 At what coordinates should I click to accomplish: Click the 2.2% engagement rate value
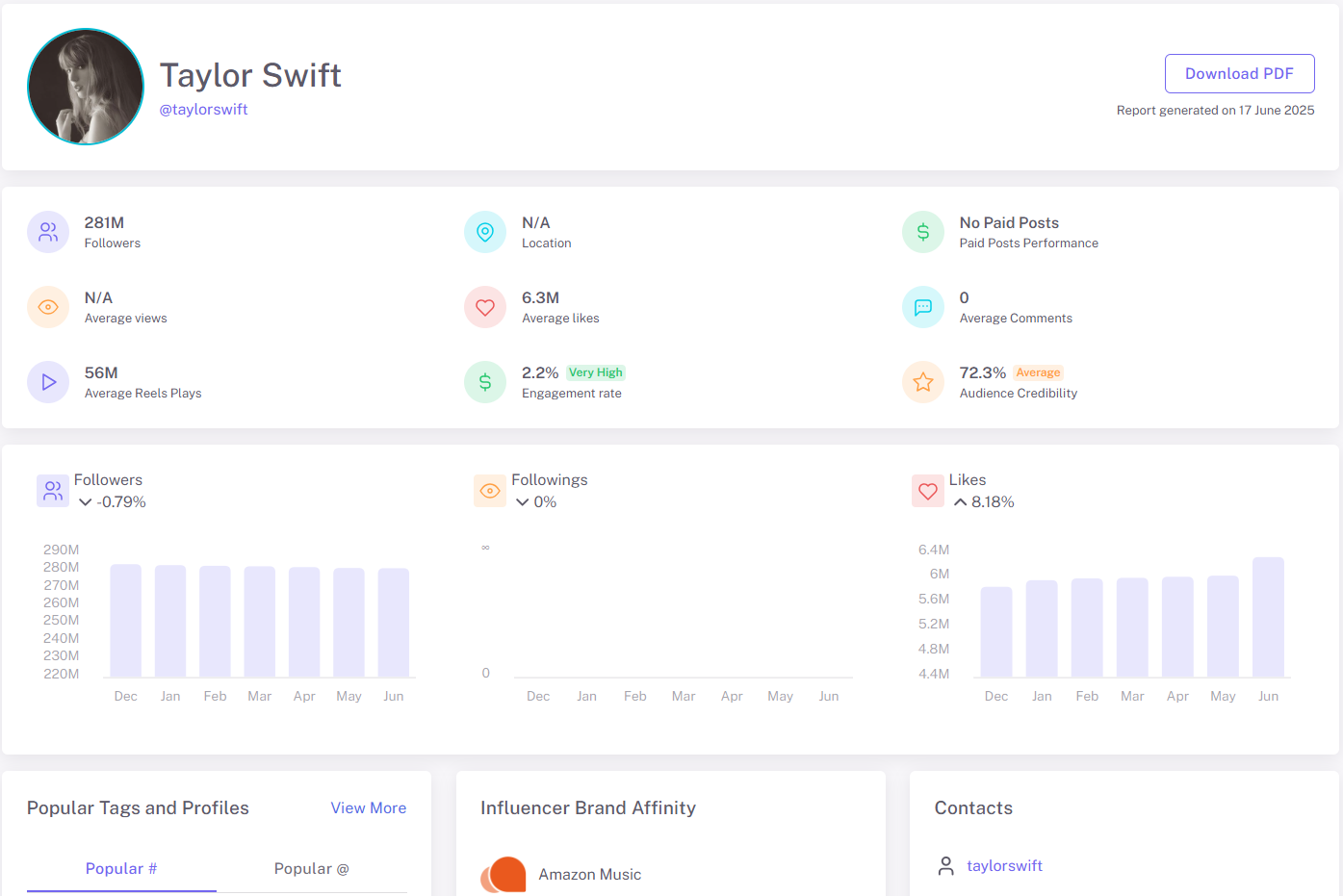540,373
